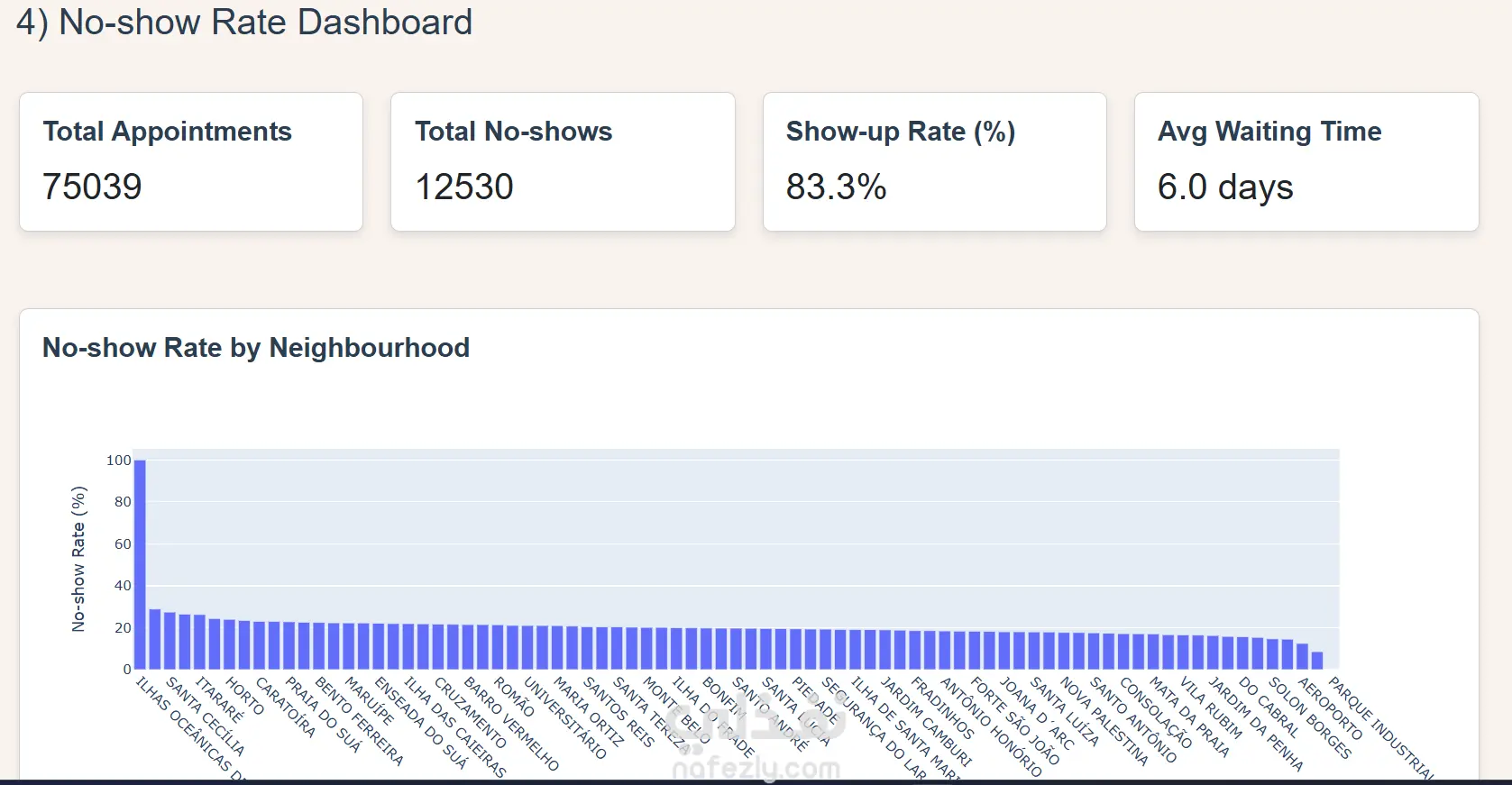The height and width of the screenshot is (785, 1512).
Task: Click the HORTO neighbourhood axis label
Action: tap(244, 697)
